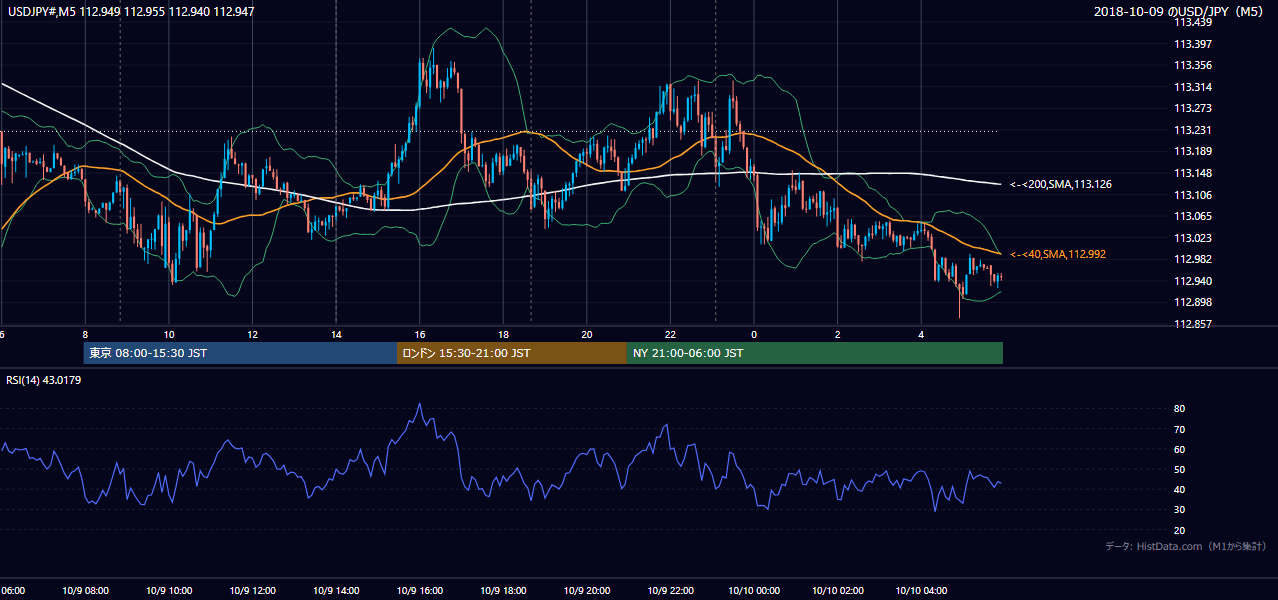Viewport: 1278px width, 600px height.
Task: Click price axis value 112.898
Action: 1194,302
